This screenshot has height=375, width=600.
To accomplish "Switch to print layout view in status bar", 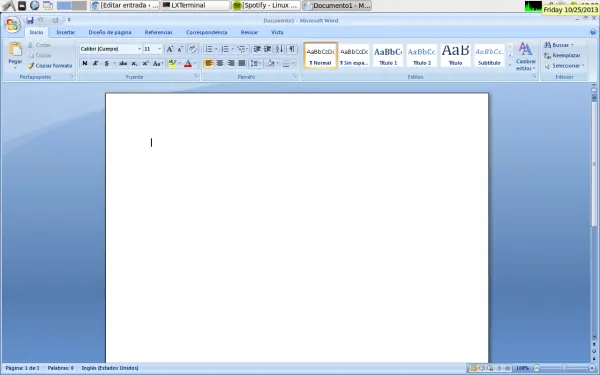I will click(x=473, y=368).
